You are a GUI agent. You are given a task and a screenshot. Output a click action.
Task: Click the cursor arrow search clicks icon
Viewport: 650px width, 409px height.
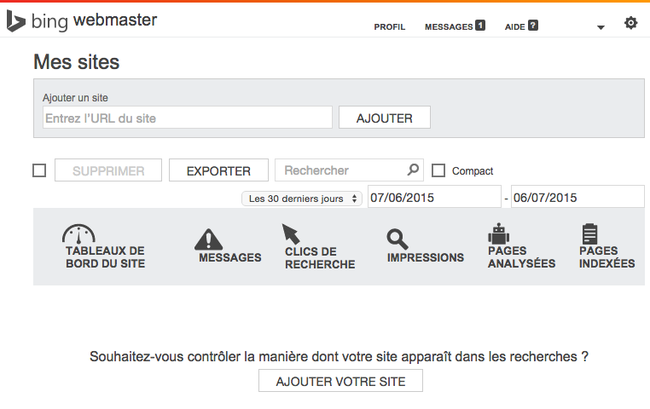click(x=291, y=234)
